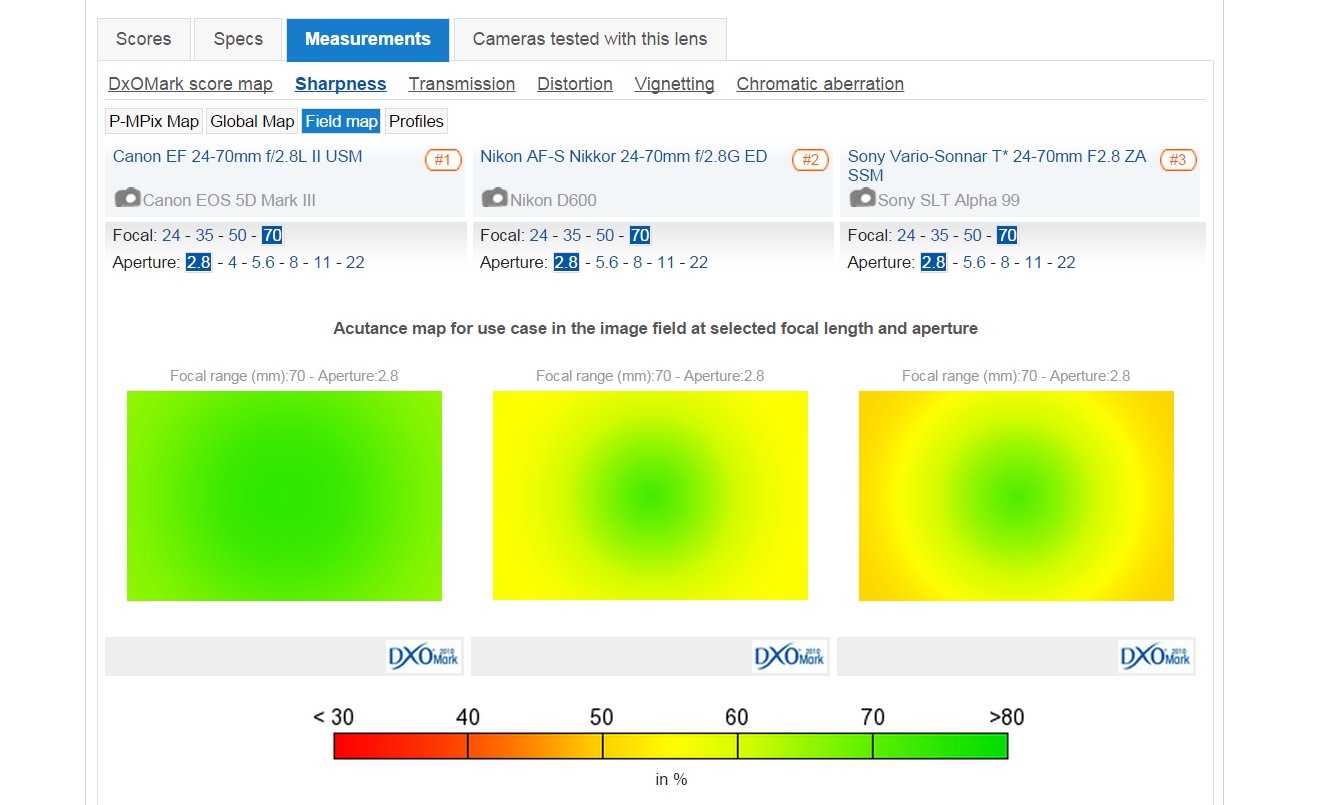Viewport: 1331px width, 805px height.
Task: Open the Transmission measurement
Action: (x=462, y=84)
